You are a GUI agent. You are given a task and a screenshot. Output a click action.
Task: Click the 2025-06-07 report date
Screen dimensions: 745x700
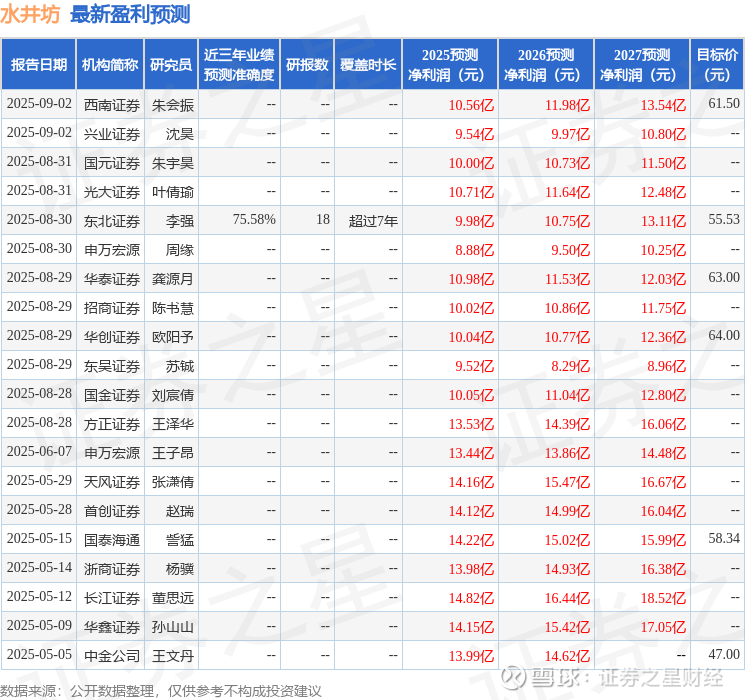tap(39, 451)
